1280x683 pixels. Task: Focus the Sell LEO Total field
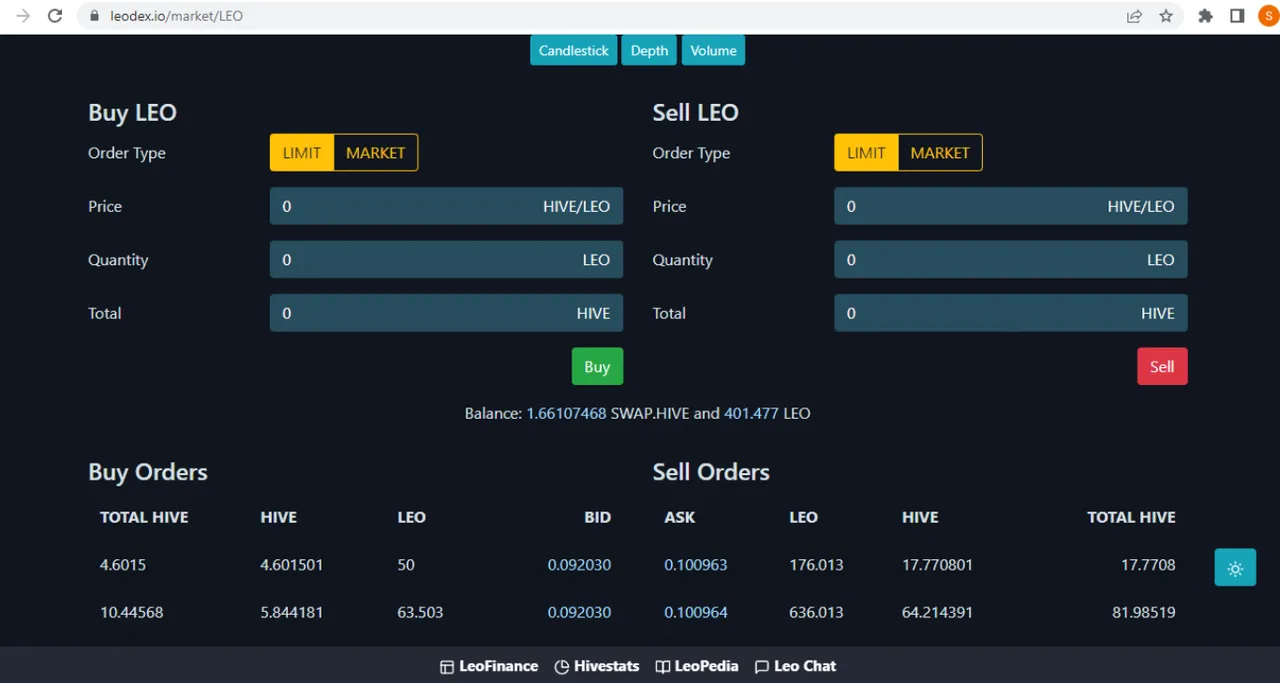[x=1011, y=313]
